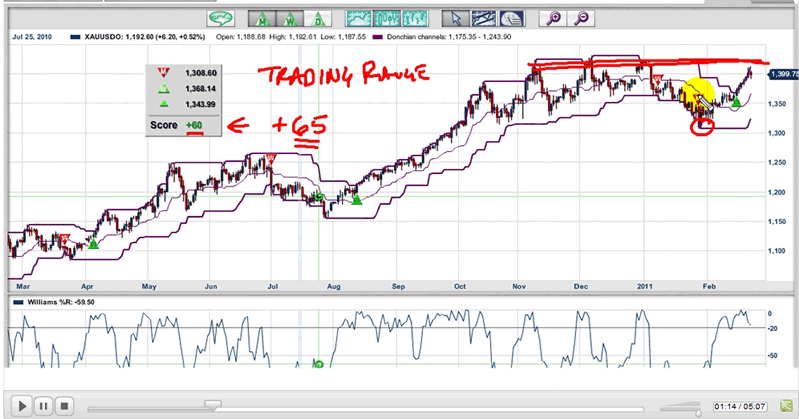Click the zoom in magnifier

pyautogui.click(x=555, y=19)
